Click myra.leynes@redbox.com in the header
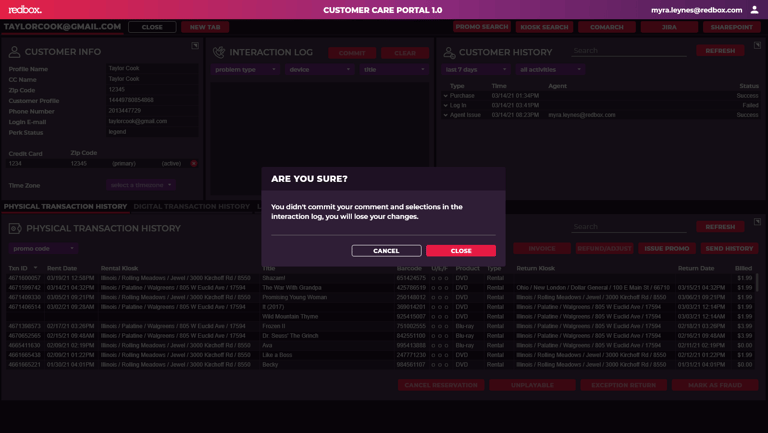This screenshot has width=768, height=433. [696, 10]
